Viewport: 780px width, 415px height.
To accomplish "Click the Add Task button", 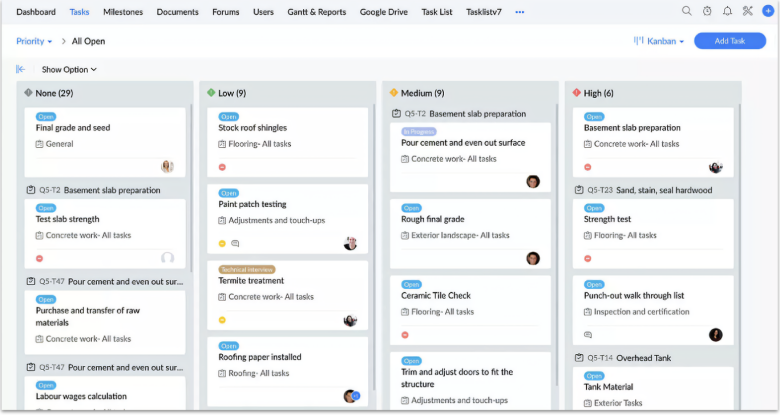I will coord(730,41).
